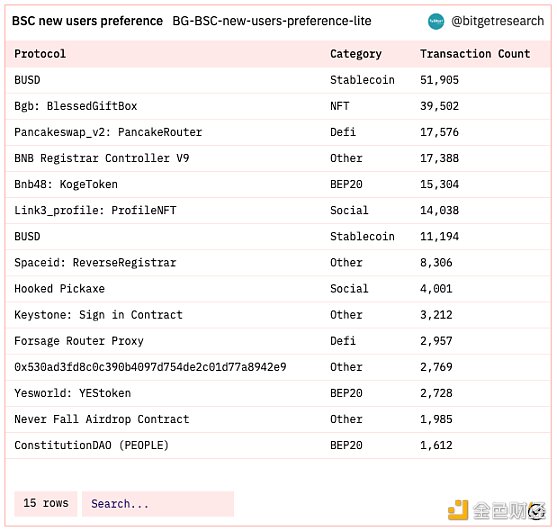
Task: Open the BG-BSC-new-users-preference-lite query link
Action: (x=272, y=21)
